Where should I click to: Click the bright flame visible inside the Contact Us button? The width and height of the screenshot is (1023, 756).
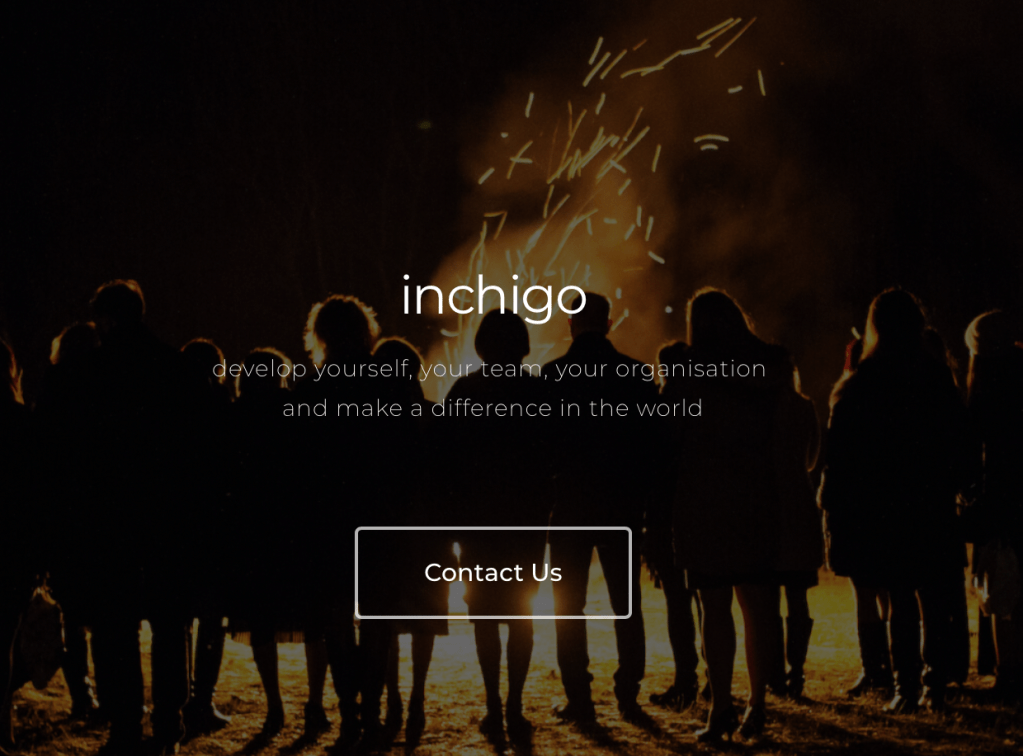click(x=457, y=577)
